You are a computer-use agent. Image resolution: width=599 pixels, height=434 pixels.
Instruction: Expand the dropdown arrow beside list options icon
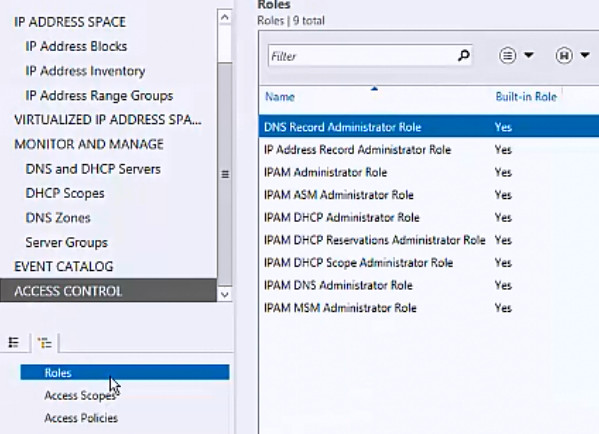coord(529,55)
